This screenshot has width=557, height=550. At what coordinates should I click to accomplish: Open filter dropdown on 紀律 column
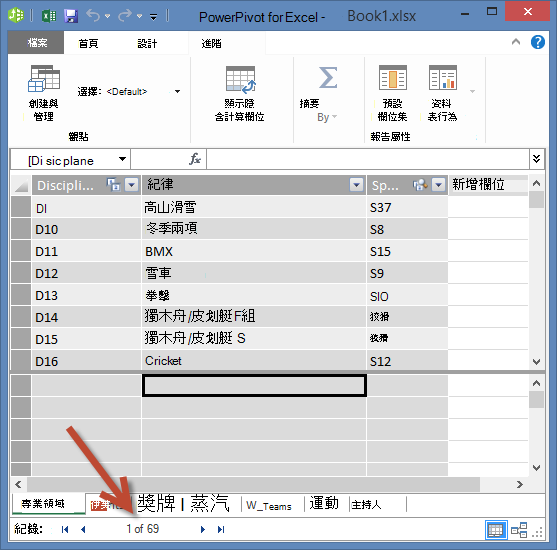pyautogui.click(x=356, y=185)
